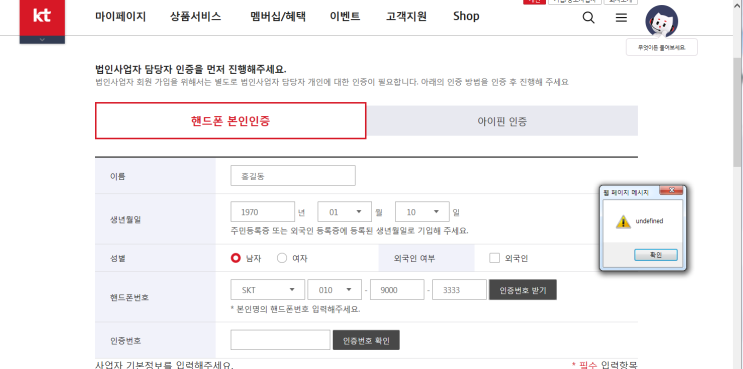Click the 생년월일 row label
The image size is (743, 369).
[x=125, y=219]
